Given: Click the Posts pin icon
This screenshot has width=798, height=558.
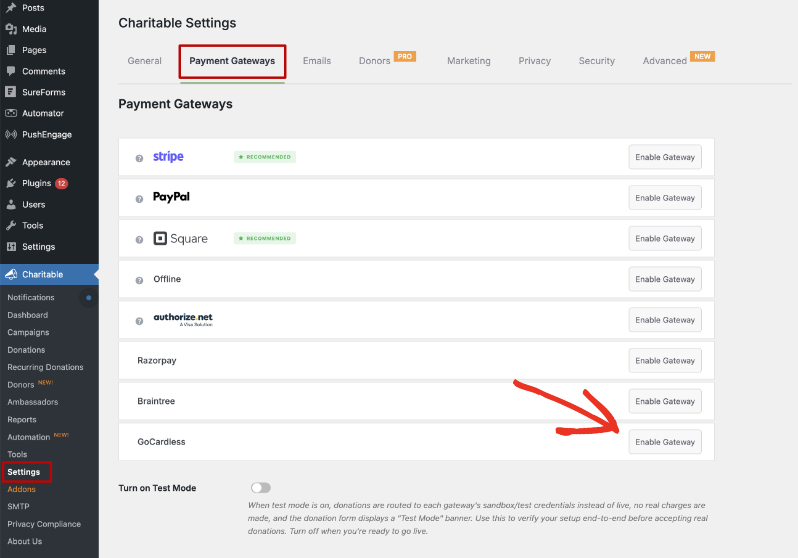Looking at the screenshot, I should pos(11,8).
